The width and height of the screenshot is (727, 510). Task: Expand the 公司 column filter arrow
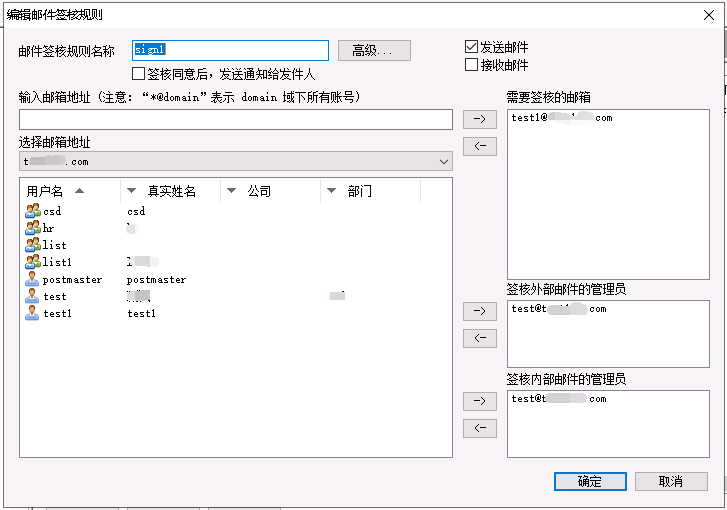coord(231,191)
